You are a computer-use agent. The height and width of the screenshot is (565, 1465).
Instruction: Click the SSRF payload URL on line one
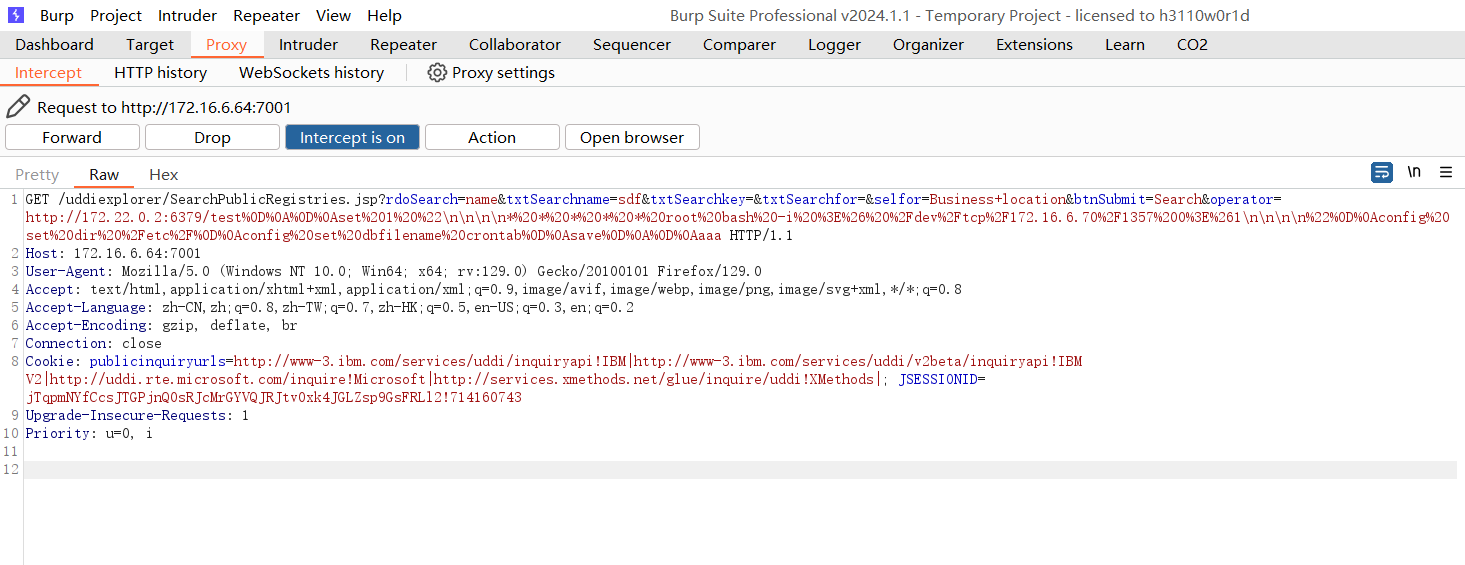click(738, 217)
